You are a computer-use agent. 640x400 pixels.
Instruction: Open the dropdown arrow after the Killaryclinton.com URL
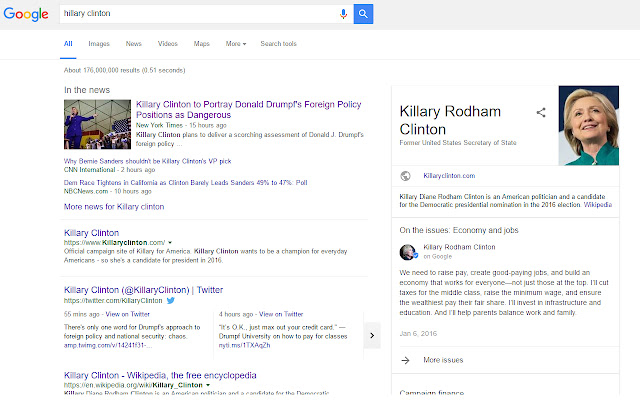click(x=170, y=242)
